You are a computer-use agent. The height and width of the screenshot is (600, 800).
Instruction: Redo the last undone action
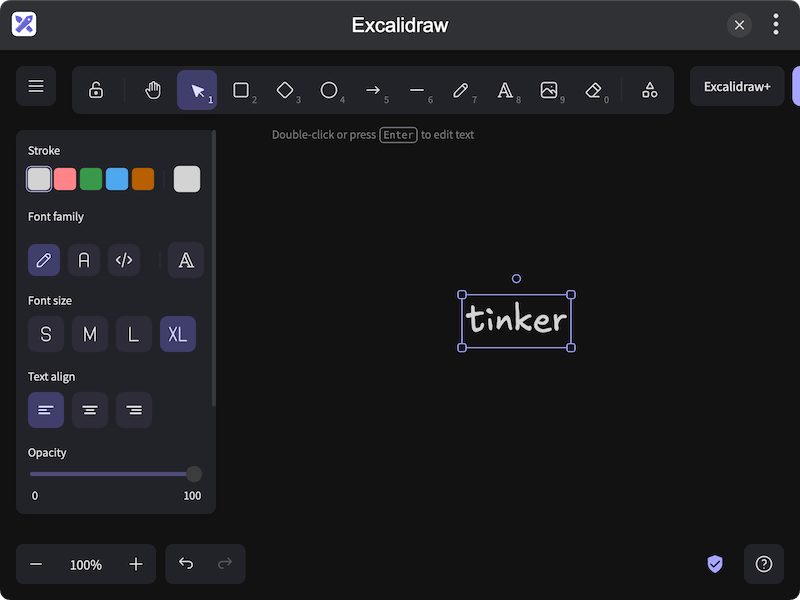[225, 564]
